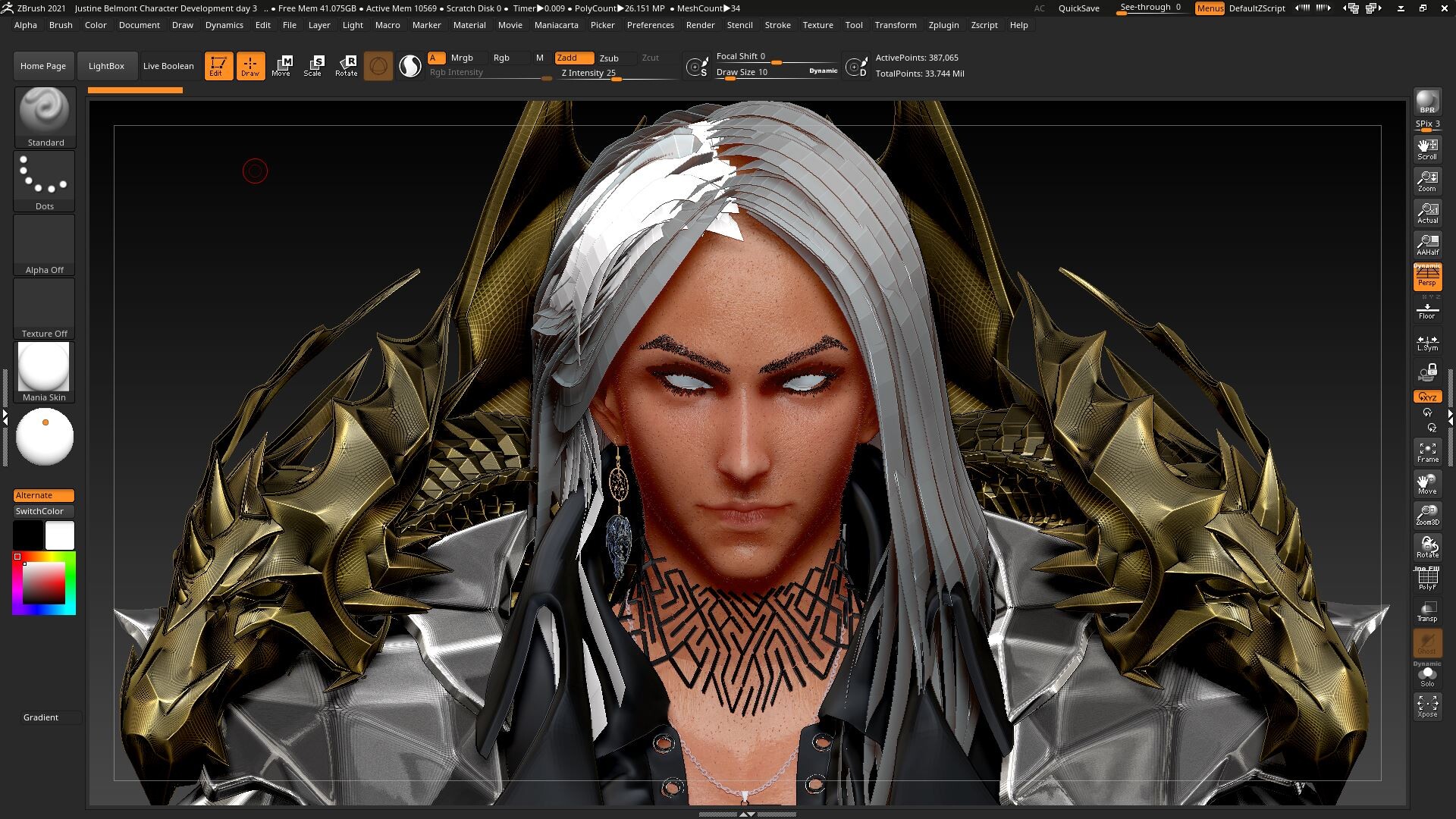Toggle XYZ rotation mode
This screenshot has height=819, width=1456.
[x=1427, y=397]
